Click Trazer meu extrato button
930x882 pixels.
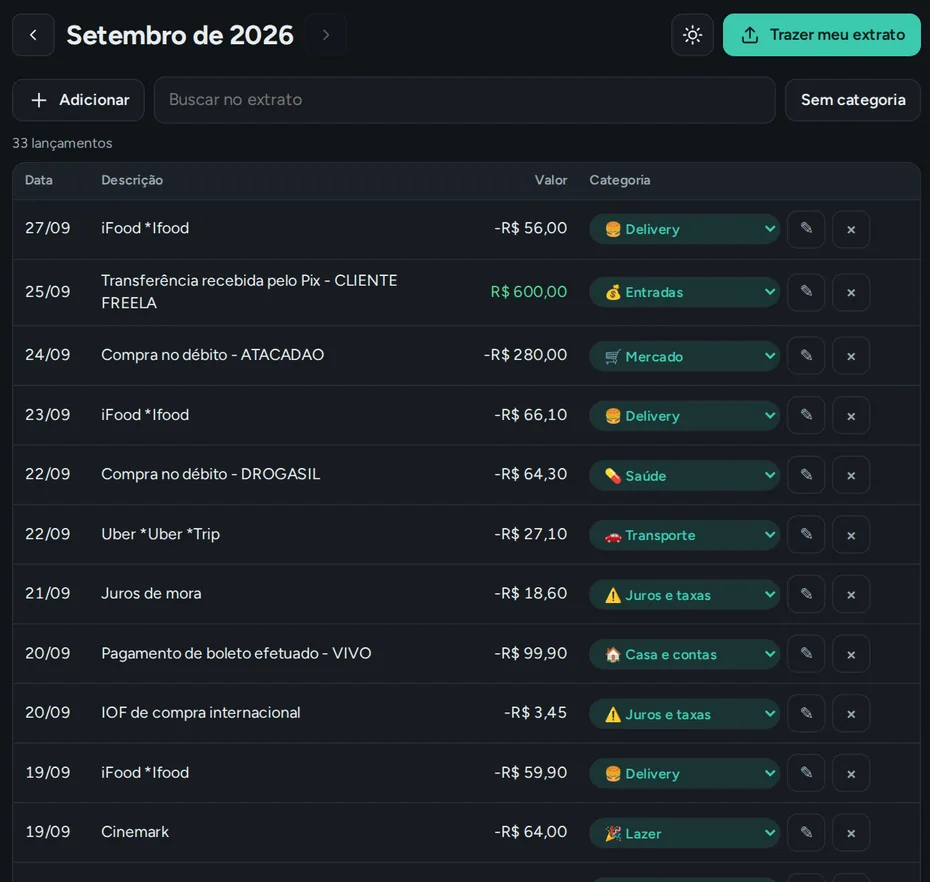point(821,35)
